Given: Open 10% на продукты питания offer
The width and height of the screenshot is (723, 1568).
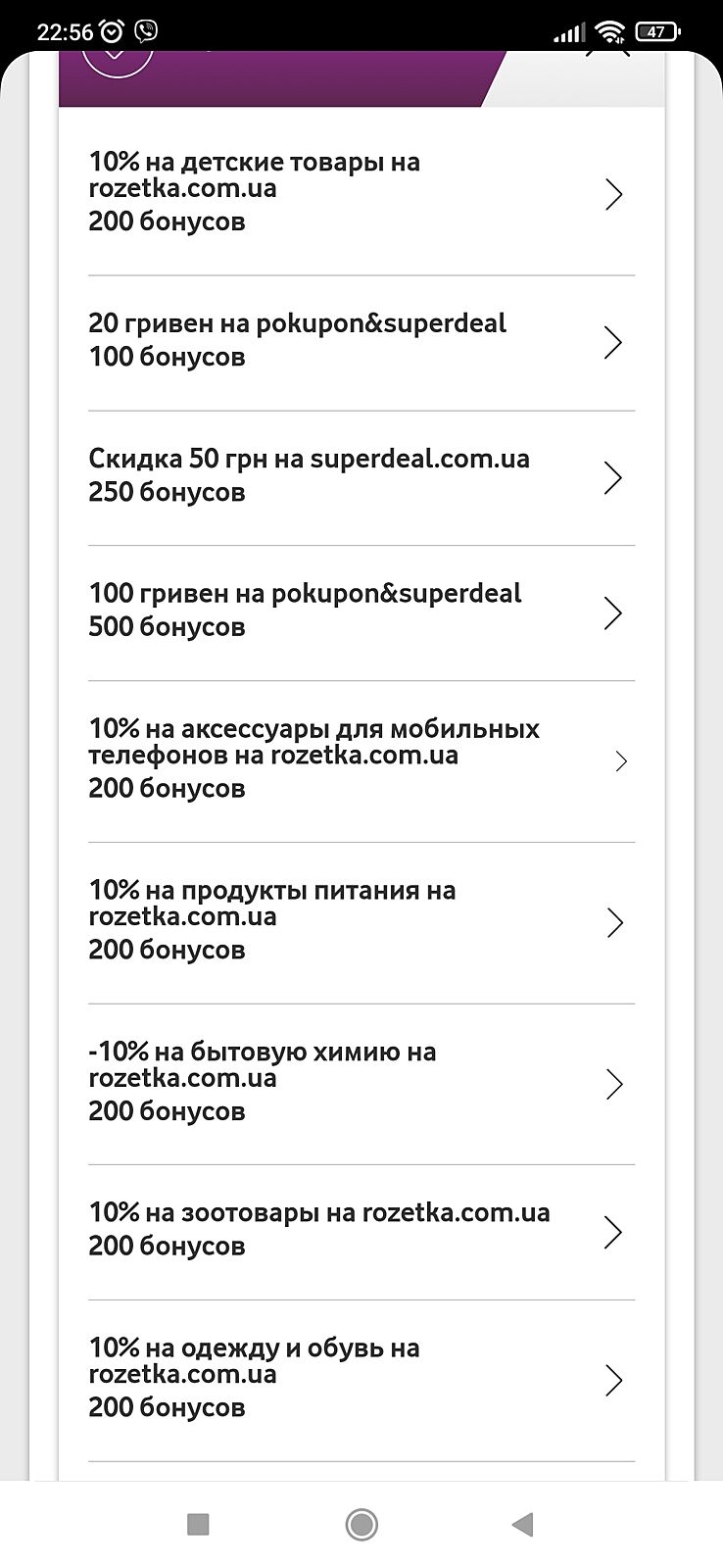Looking at the screenshot, I should coord(271,919).
